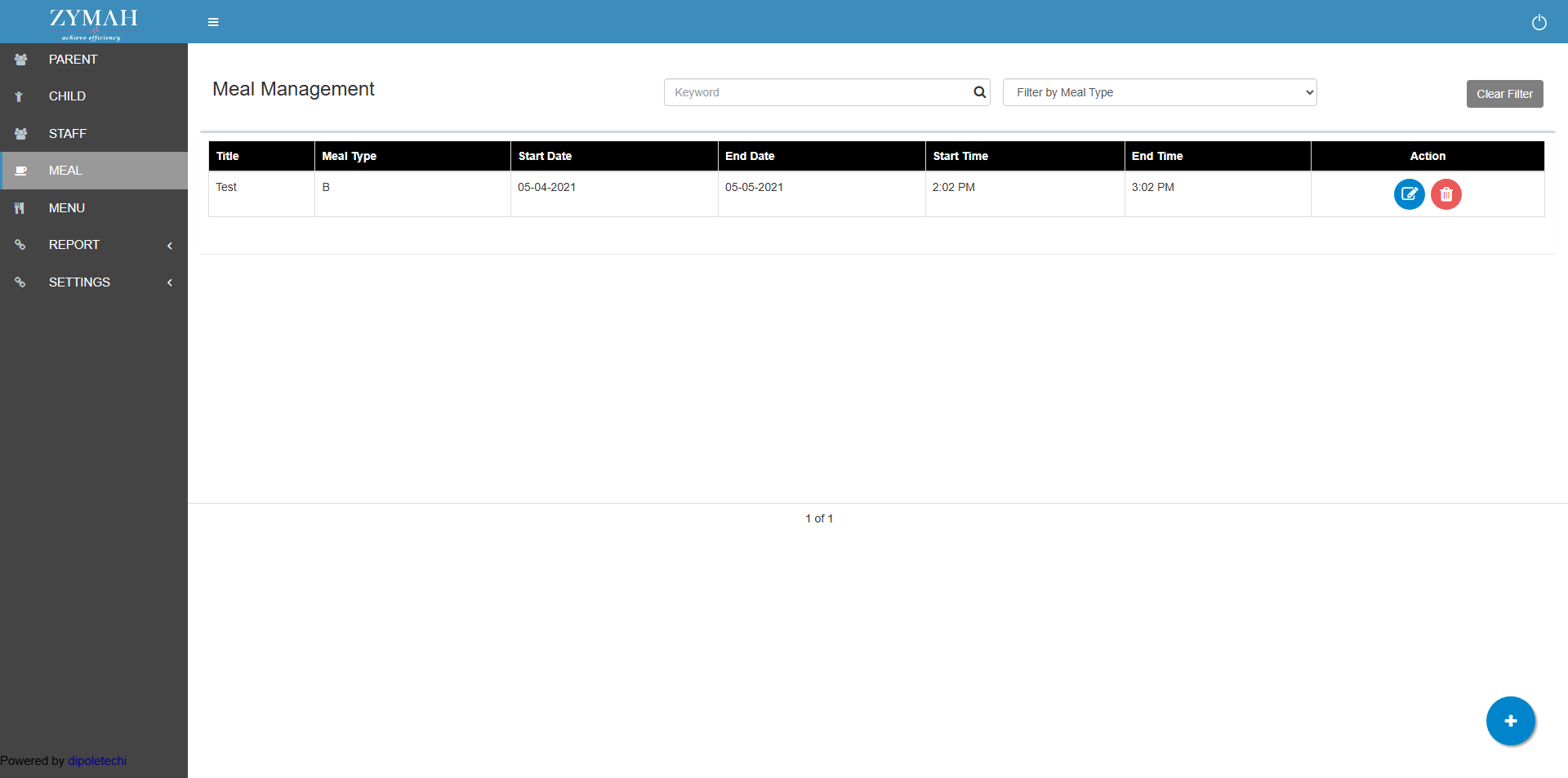1568x778 pixels.
Task: Go to the Staff sidebar section
Action: click(x=67, y=134)
